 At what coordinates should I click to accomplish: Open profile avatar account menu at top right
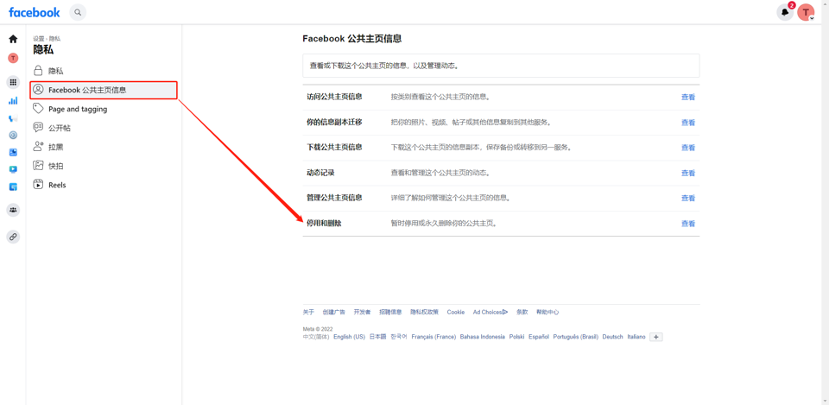click(805, 12)
